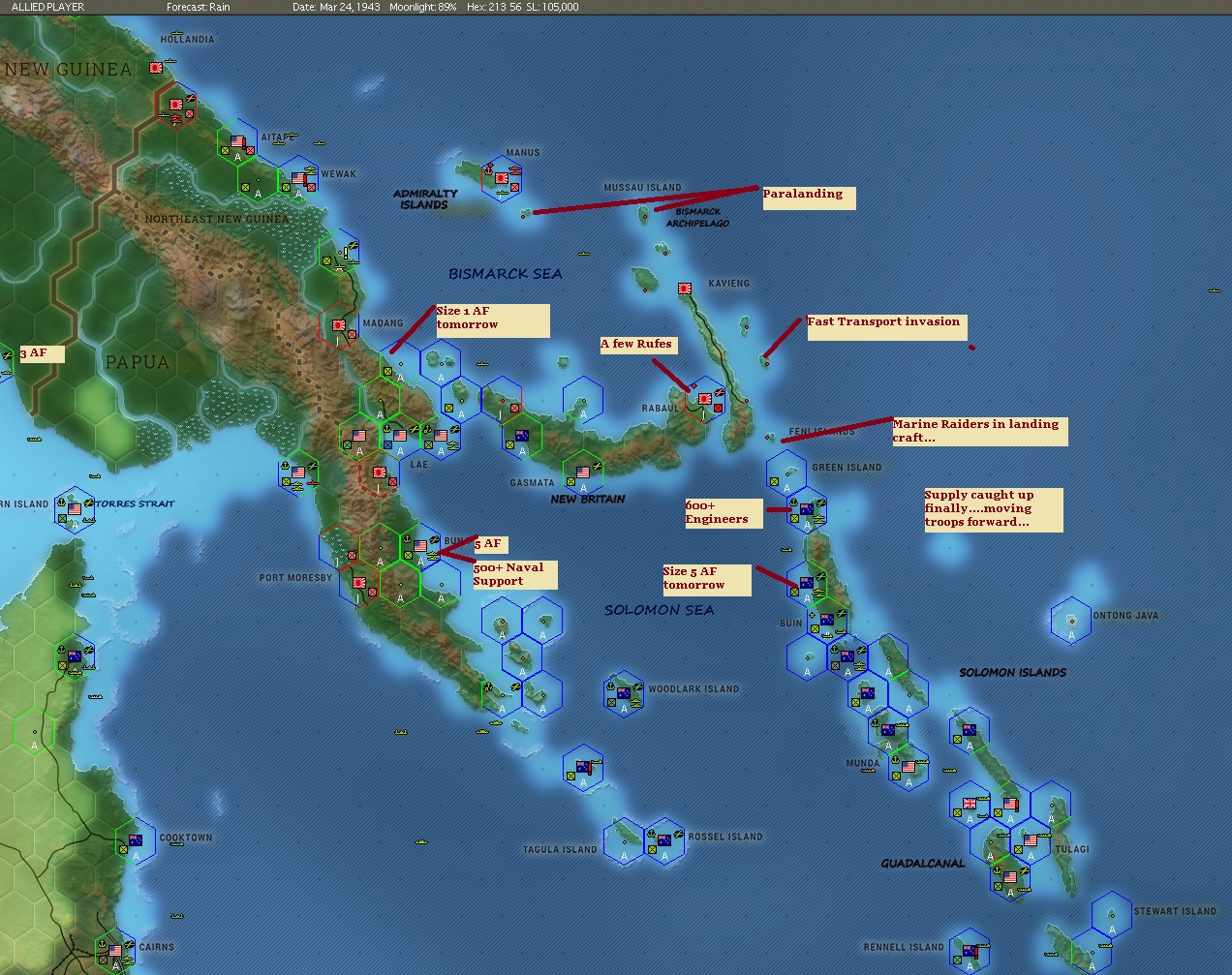The width and height of the screenshot is (1232, 975).
Task: Click the BISMARCK ARCHIPELAGO map label
Action: click(697, 217)
